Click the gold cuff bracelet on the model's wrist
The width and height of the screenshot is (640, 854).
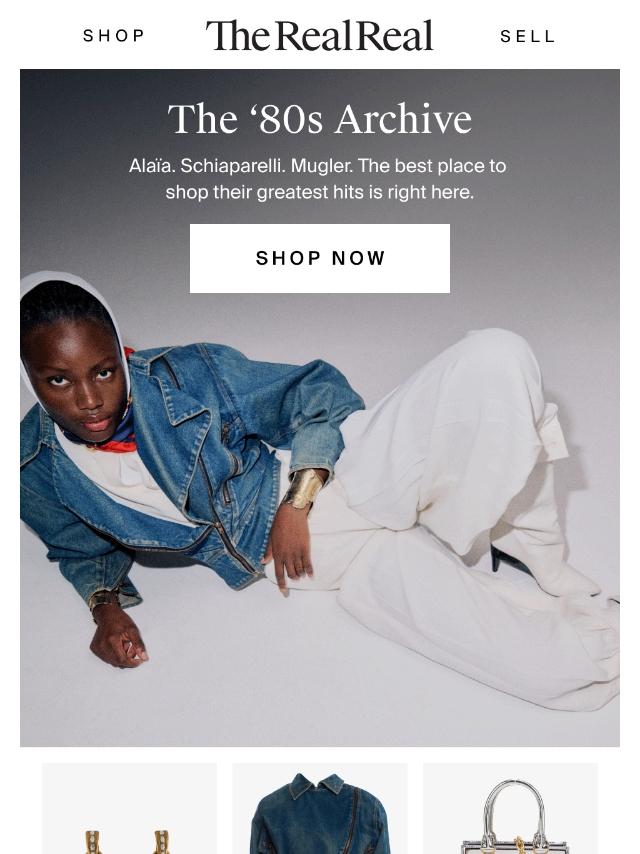[x=303, y=489]
